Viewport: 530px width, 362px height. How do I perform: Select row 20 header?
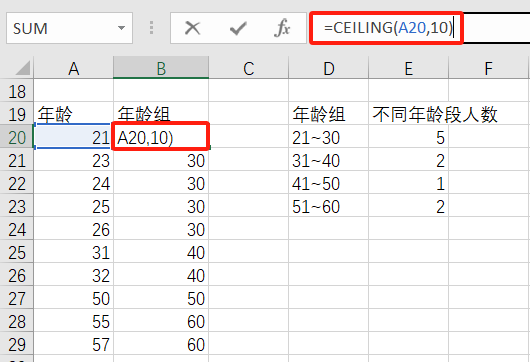[17, 136]
